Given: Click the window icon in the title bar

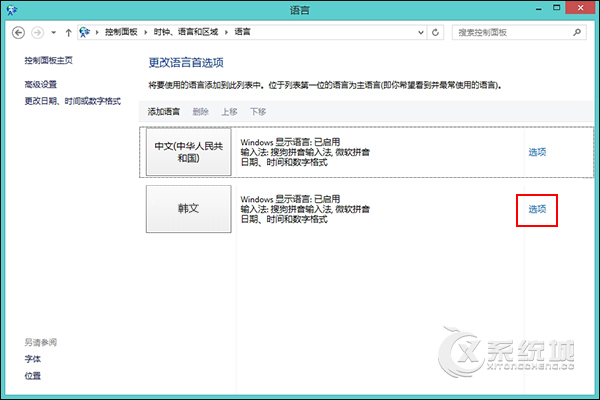Looking at the screenshot, I should pos(11,10).
